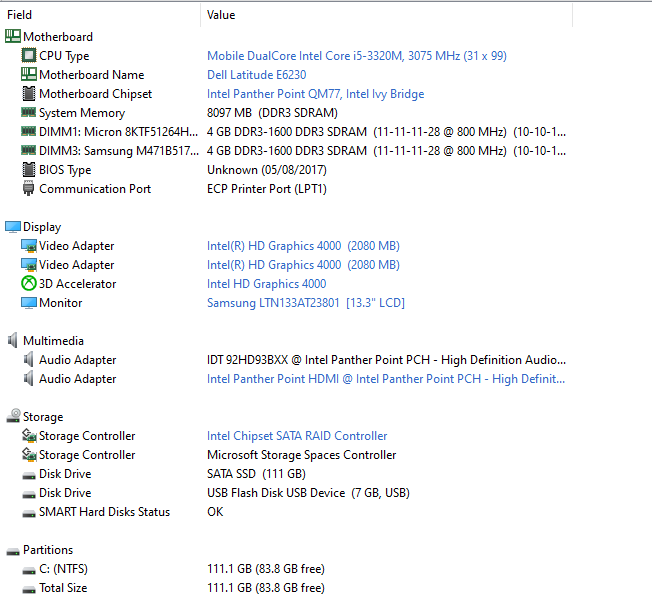Open the Intel Panther Point HDMI audio link
Image resolution: width=652 pixels, height=602 pixels.
(x=386, y=379)
